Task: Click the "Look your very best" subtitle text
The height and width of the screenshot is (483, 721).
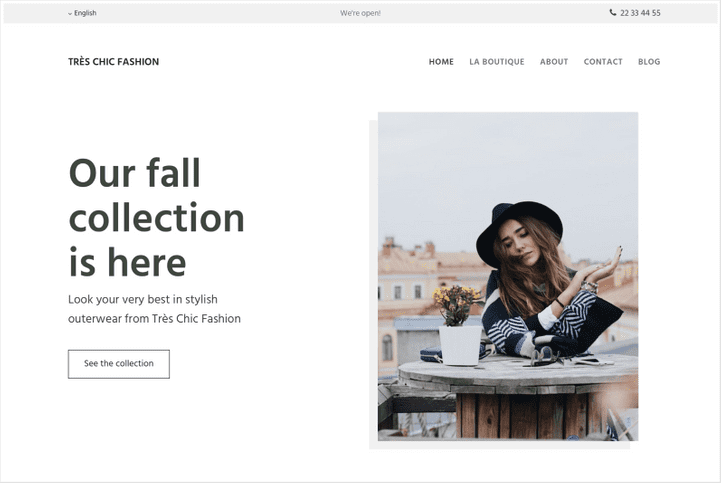Action: coord(154,309)
